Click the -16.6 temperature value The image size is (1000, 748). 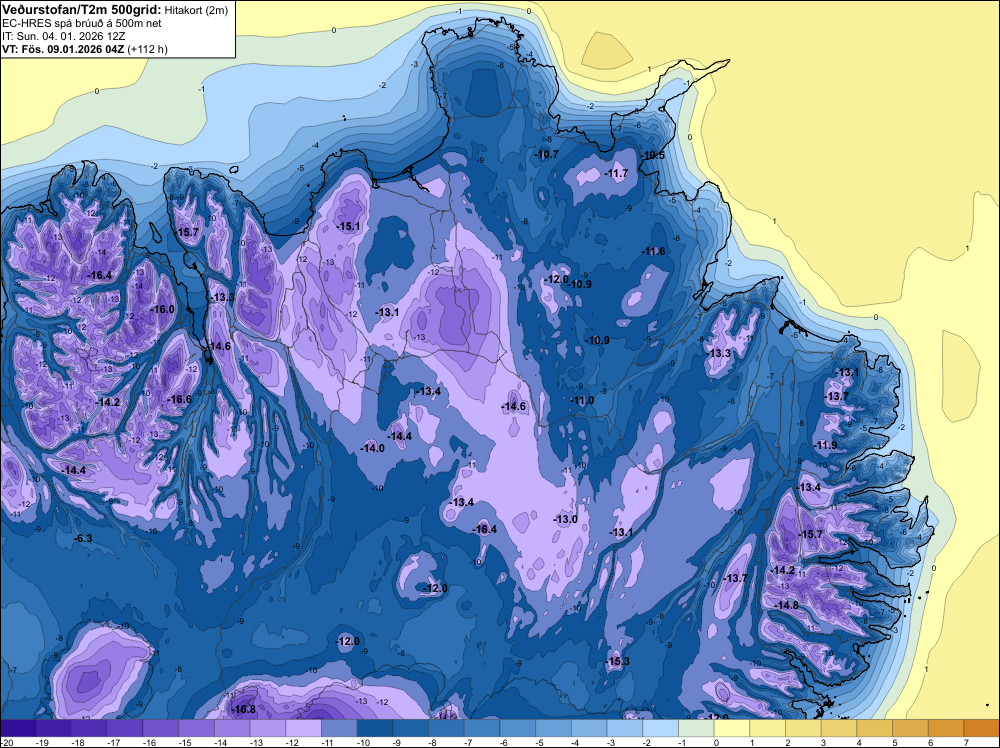179,399
